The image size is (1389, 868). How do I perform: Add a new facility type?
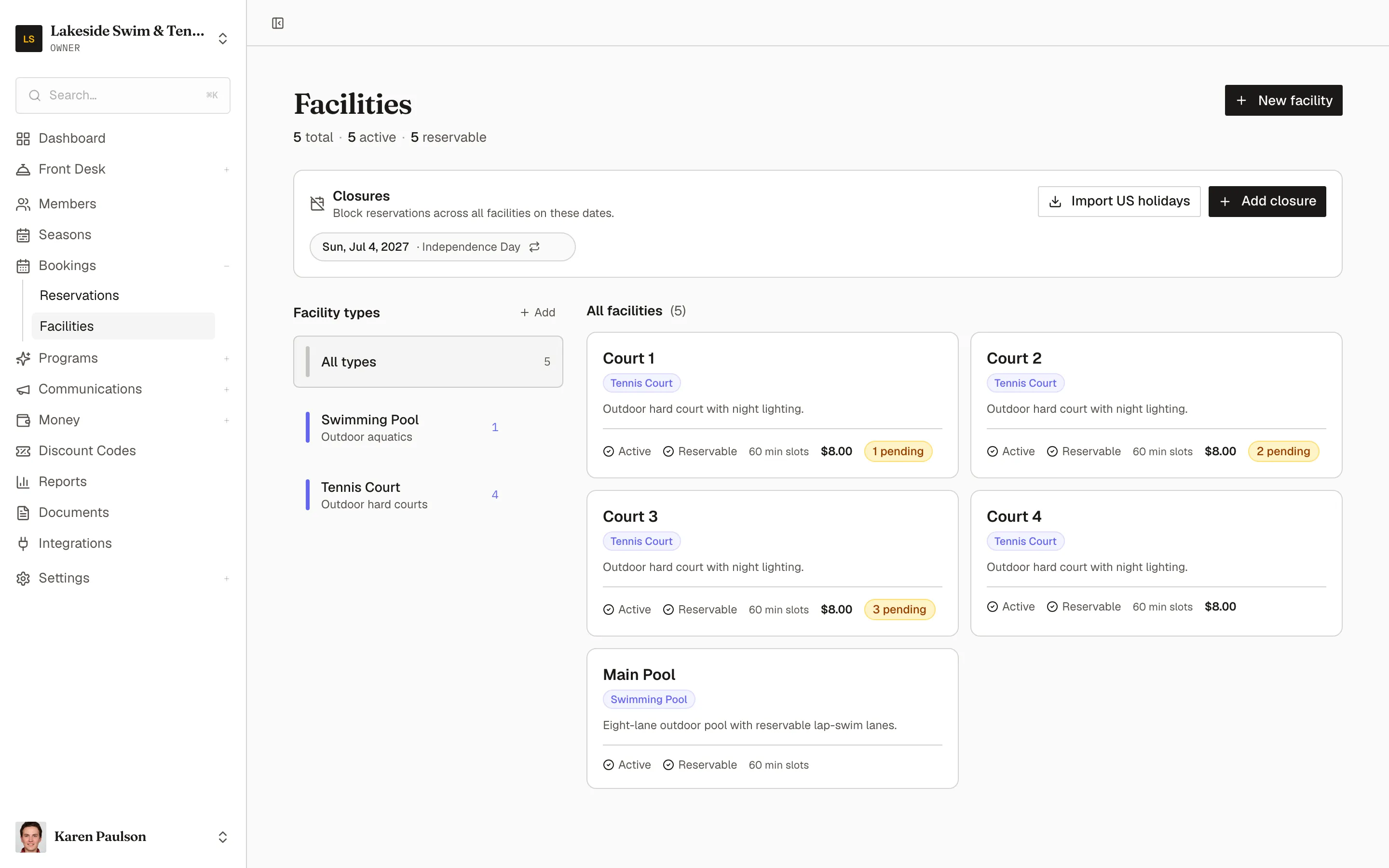[x=538, y=312]
